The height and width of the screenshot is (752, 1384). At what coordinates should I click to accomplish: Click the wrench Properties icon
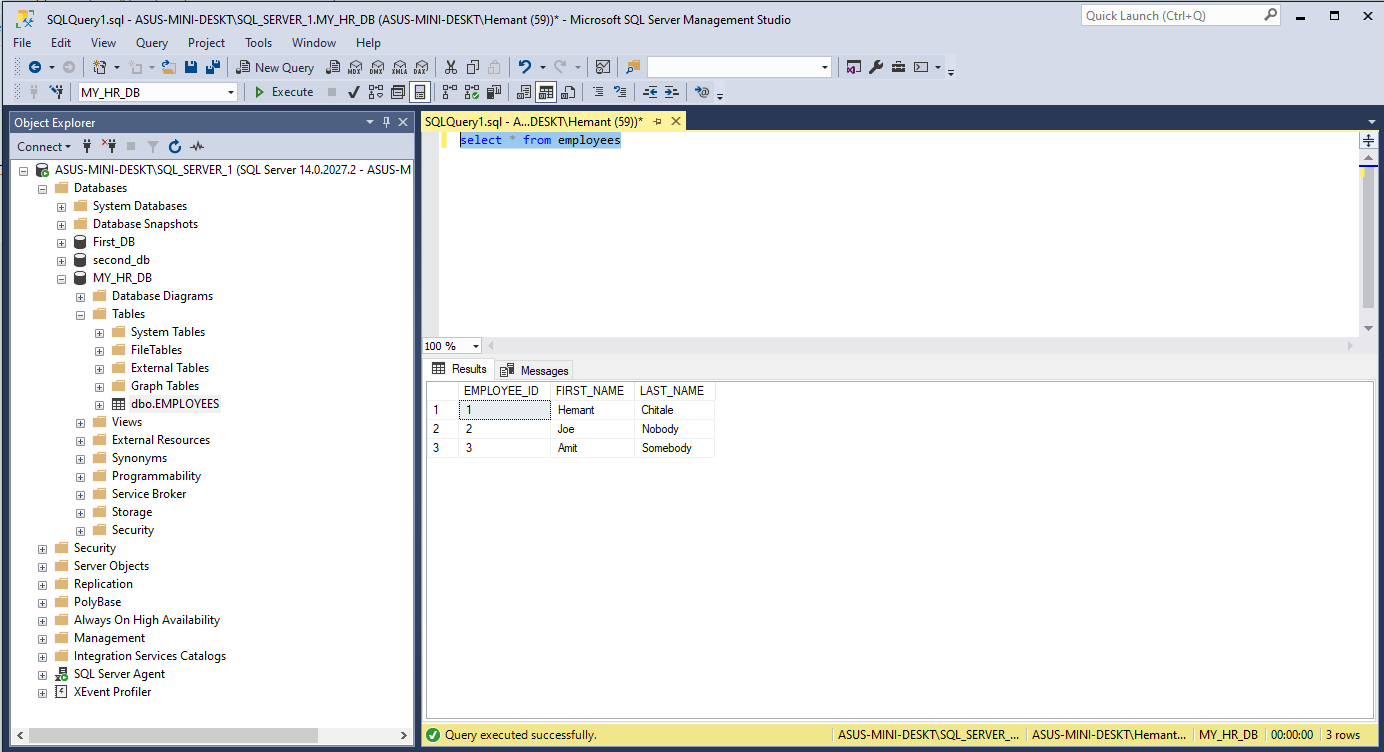click(876, 67)
